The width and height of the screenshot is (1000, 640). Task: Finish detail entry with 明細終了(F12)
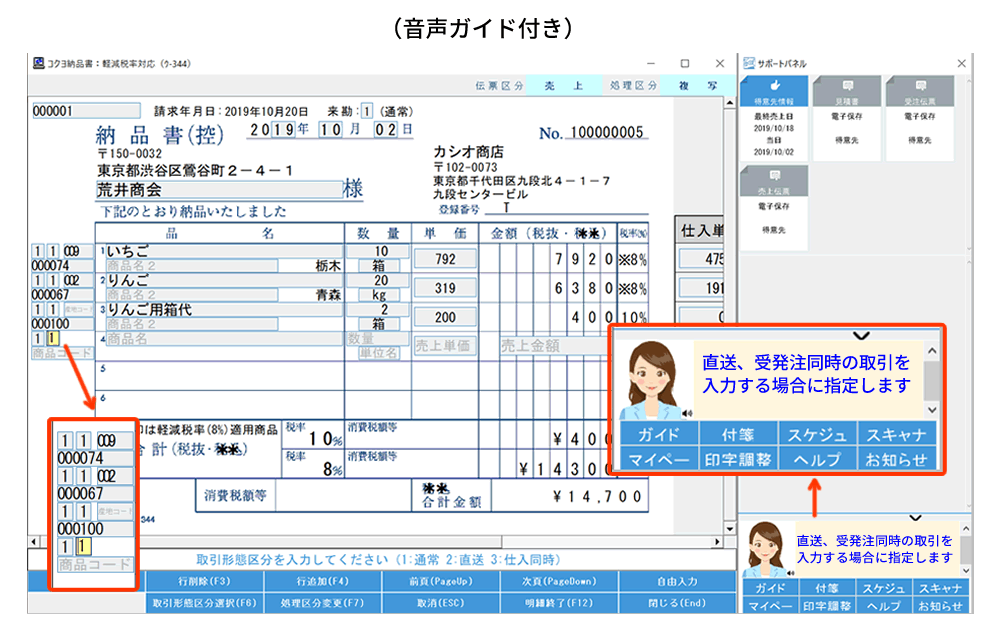[x=559, y=604]
